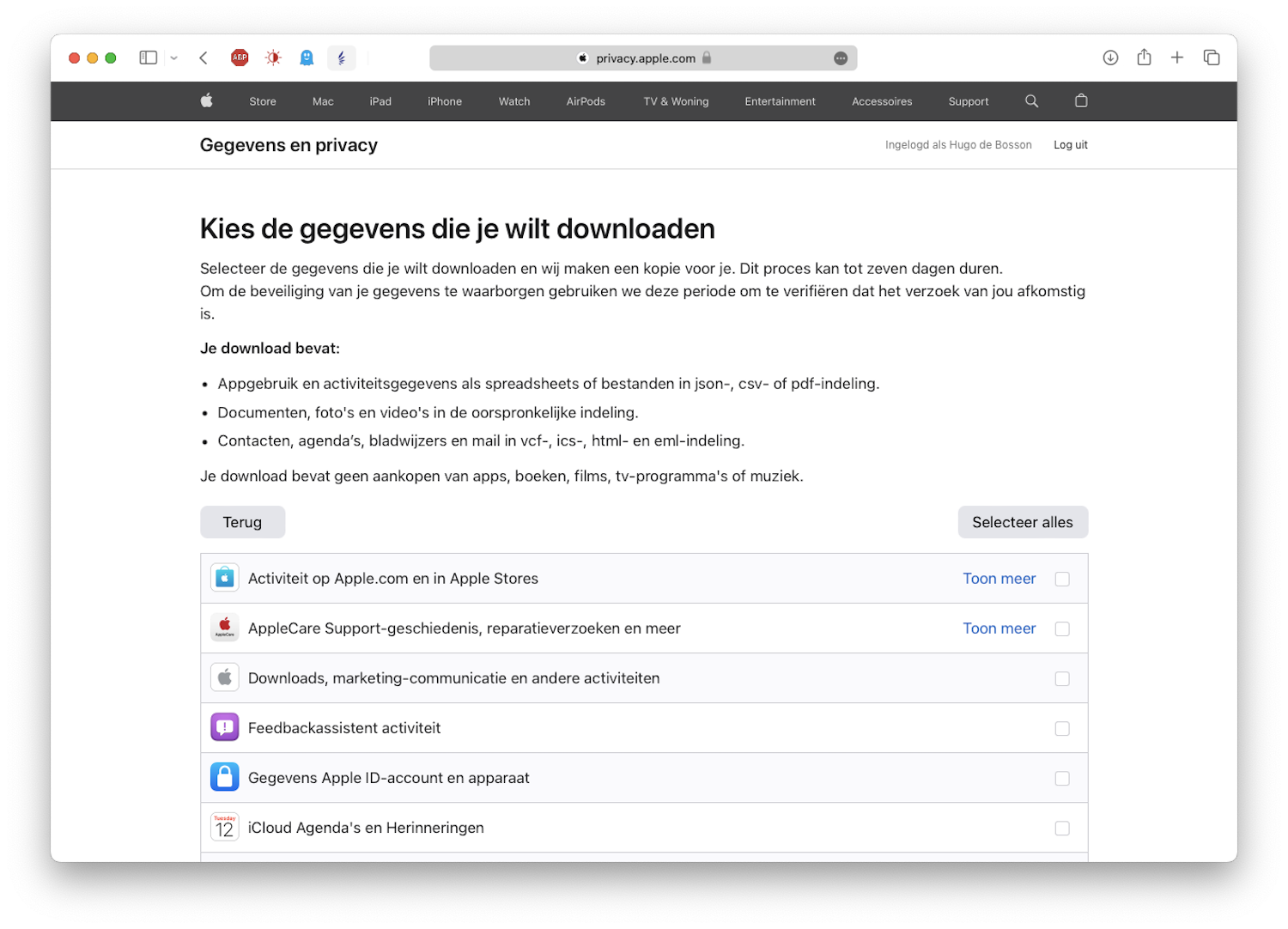
Task: Click the search magnifier icon
Action: [x=1031, y=100]
